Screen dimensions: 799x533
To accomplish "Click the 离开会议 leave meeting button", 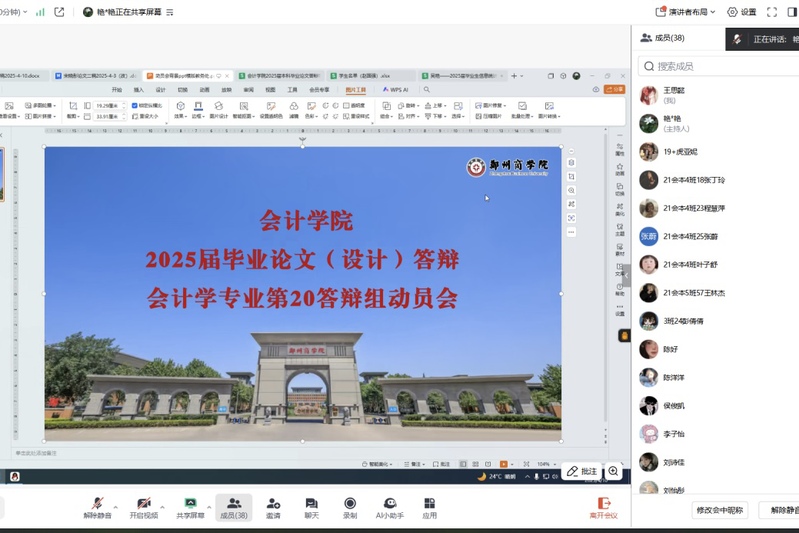I will (603, 508).
